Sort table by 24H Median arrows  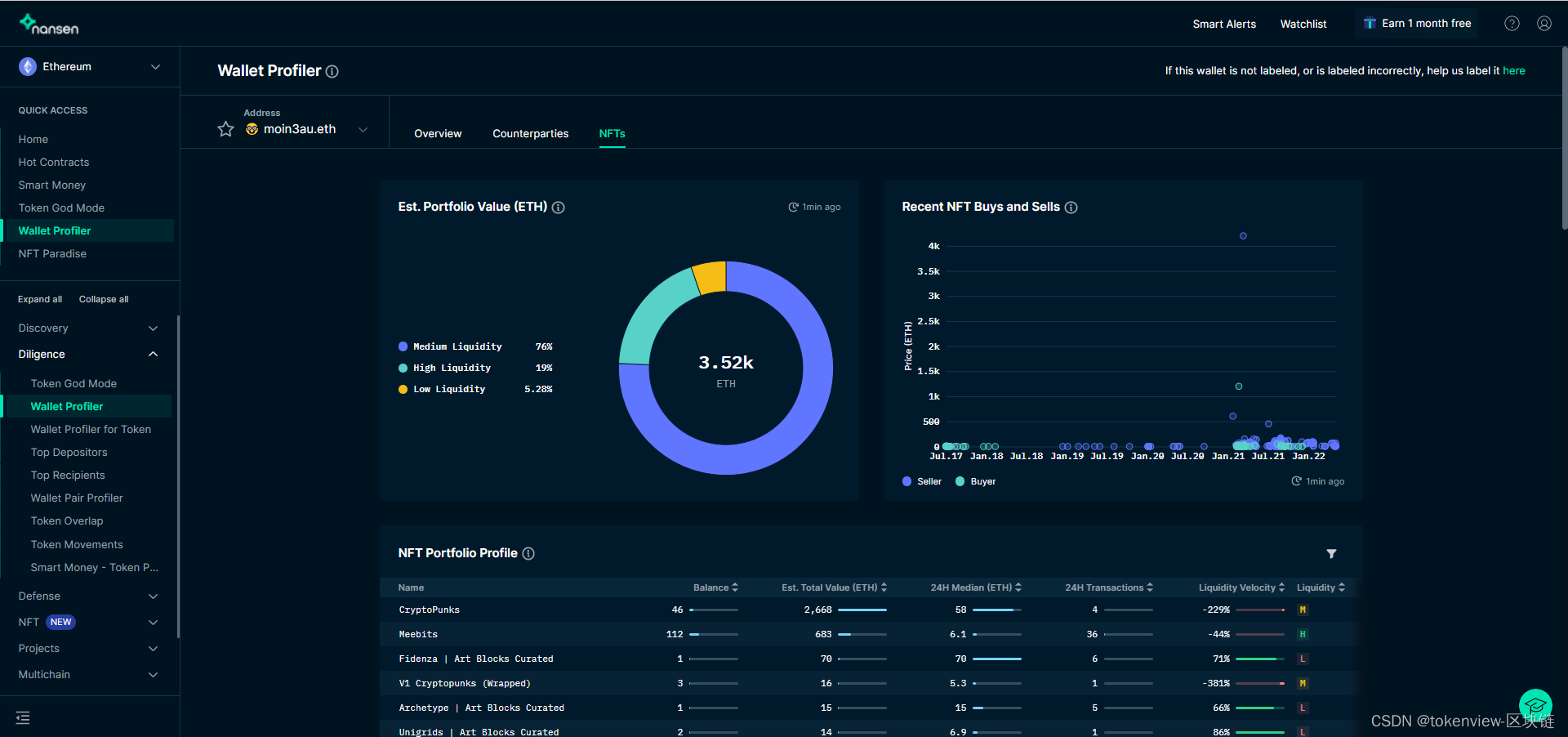pos(1018,587)
